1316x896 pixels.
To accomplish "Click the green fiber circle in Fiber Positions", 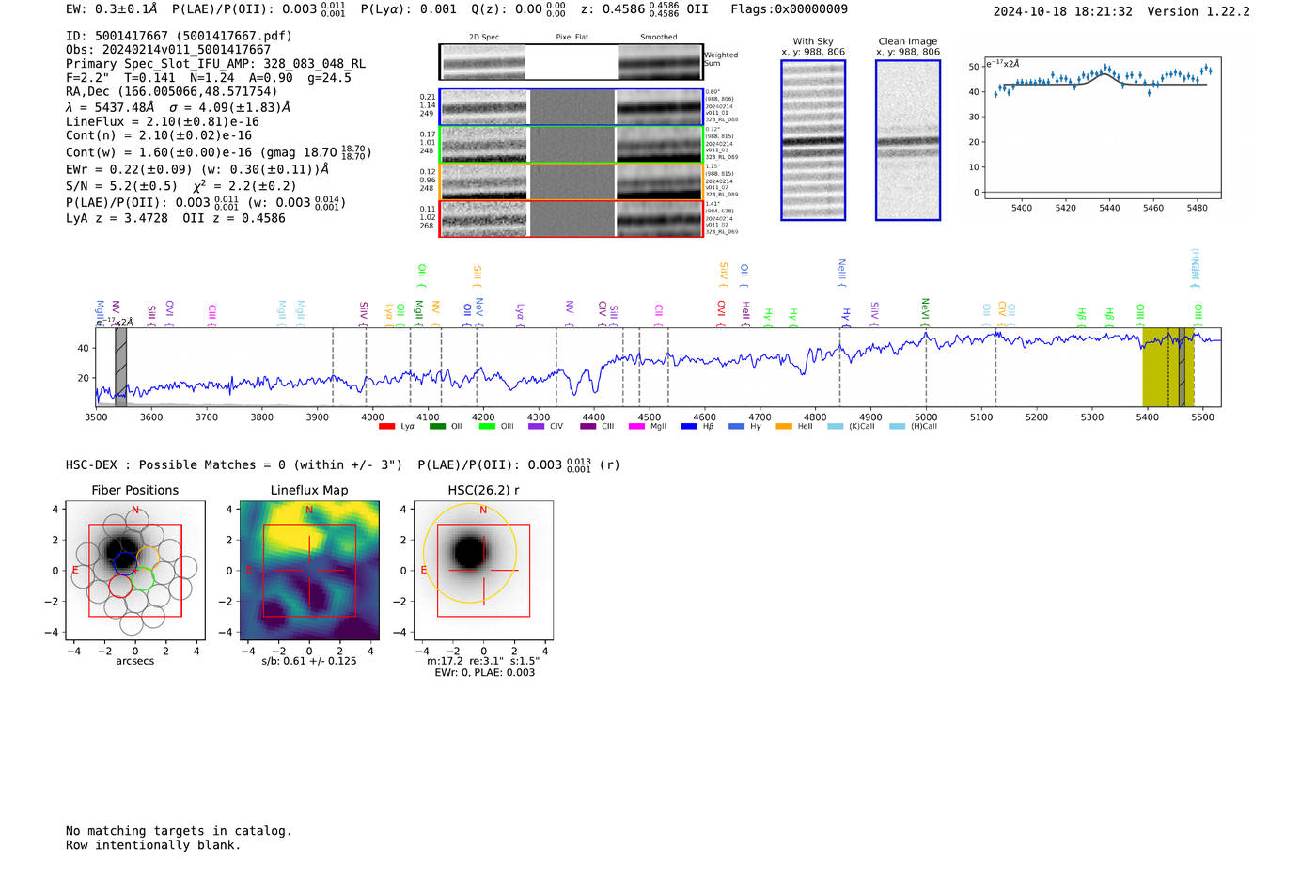I will pyautogui.click(x=143, y=579).
